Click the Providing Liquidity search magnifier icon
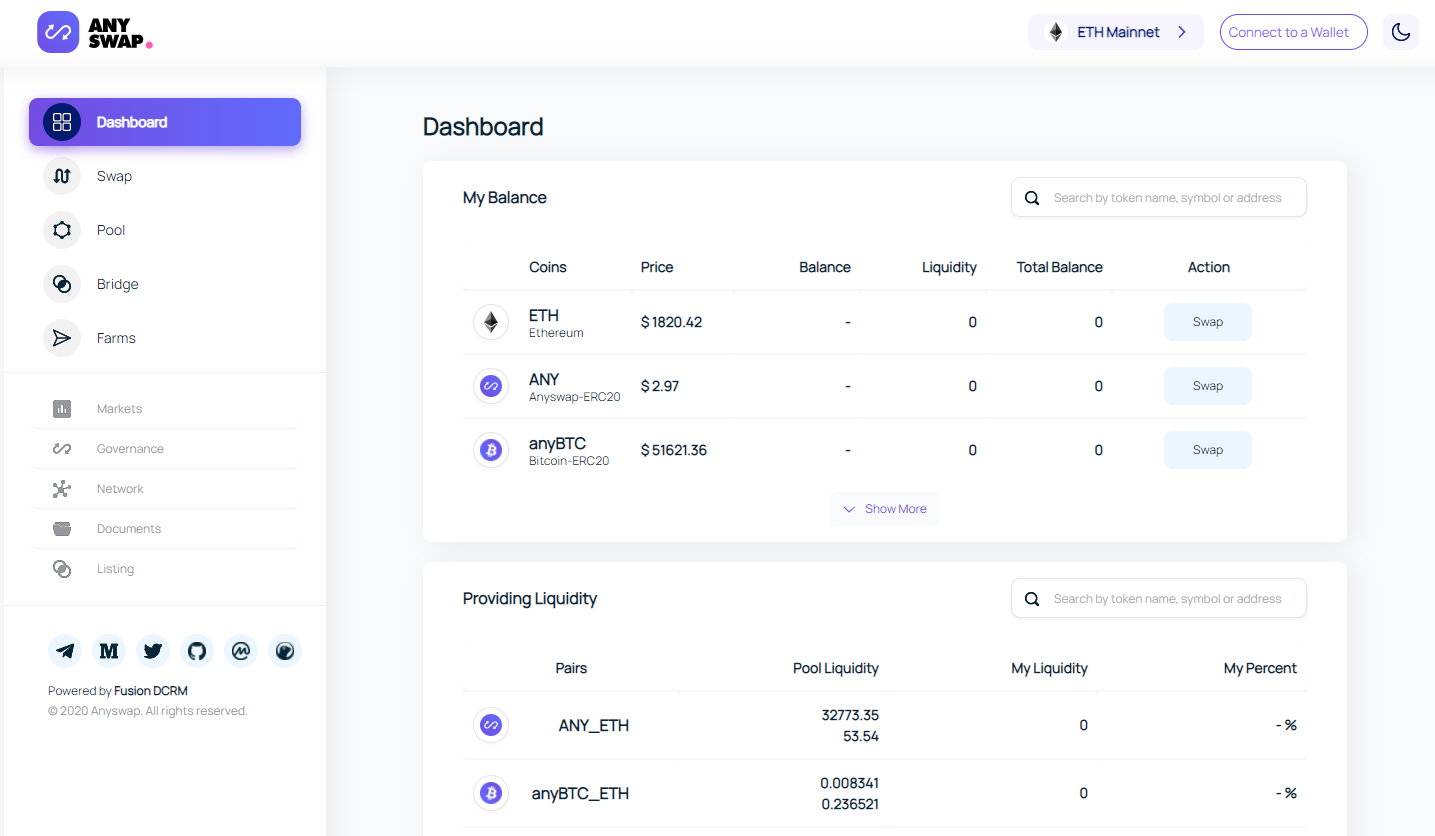The image size is (1435, 836). (x=1032, y=599)
